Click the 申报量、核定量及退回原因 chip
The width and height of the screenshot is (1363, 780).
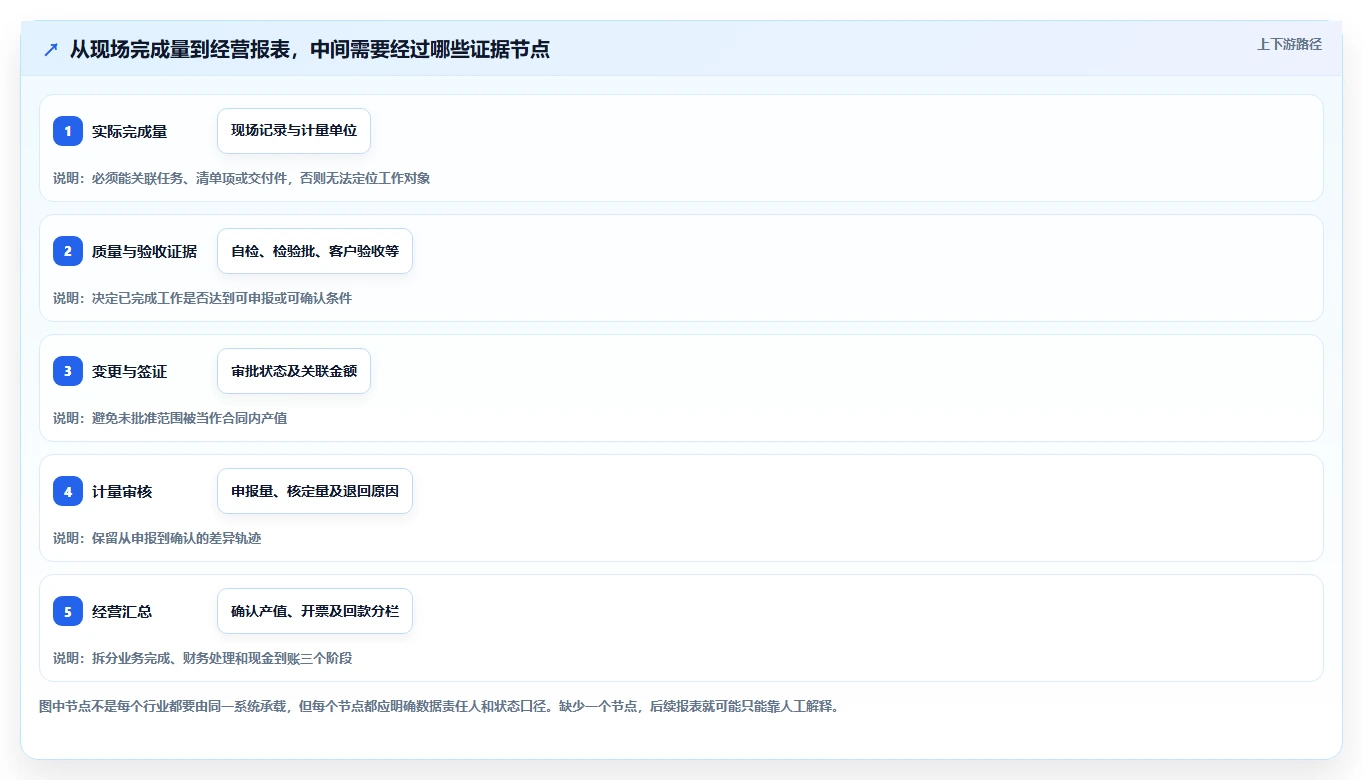315,491
